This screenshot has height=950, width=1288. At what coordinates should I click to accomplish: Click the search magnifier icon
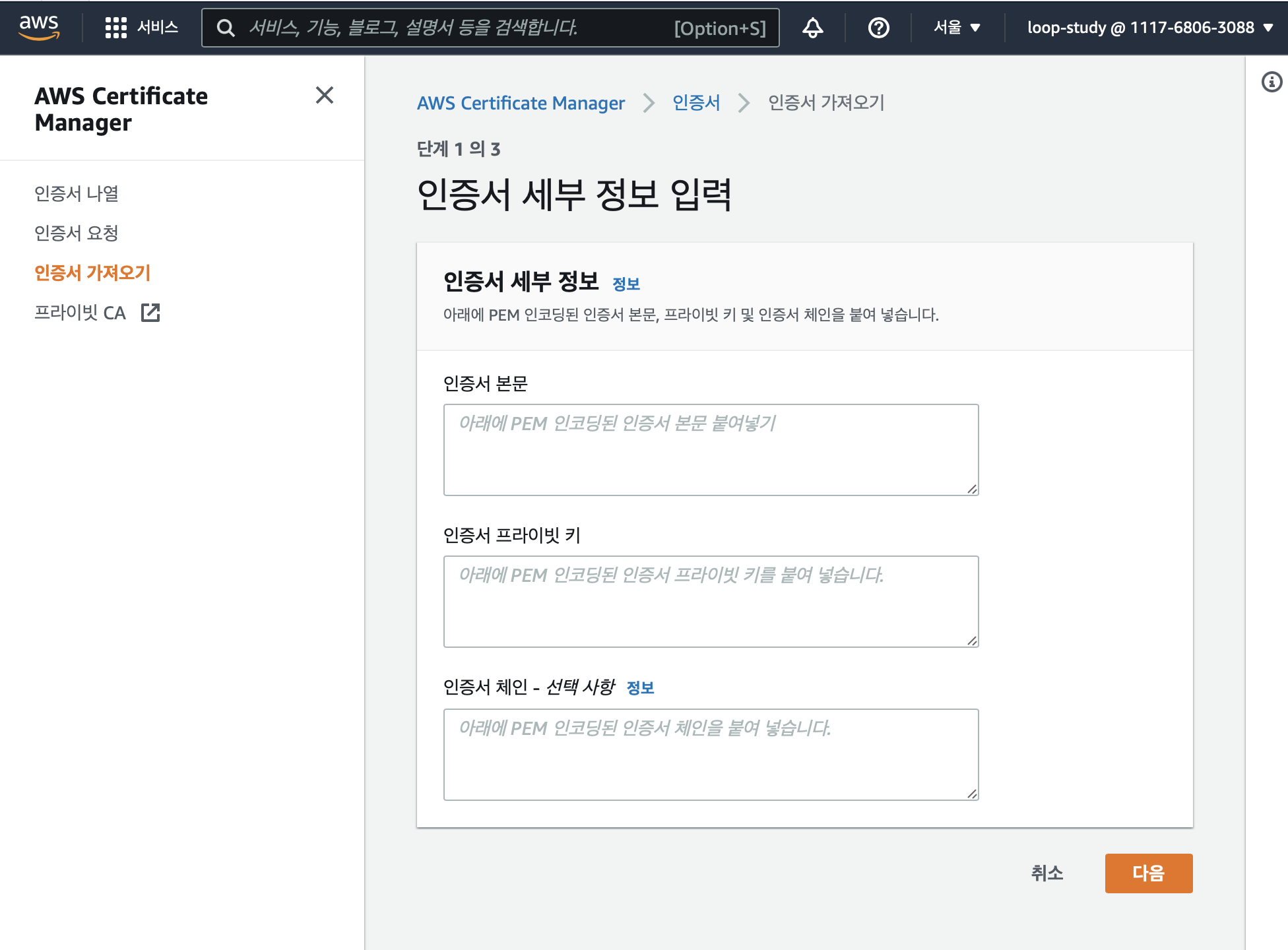(x=226, y=28)
